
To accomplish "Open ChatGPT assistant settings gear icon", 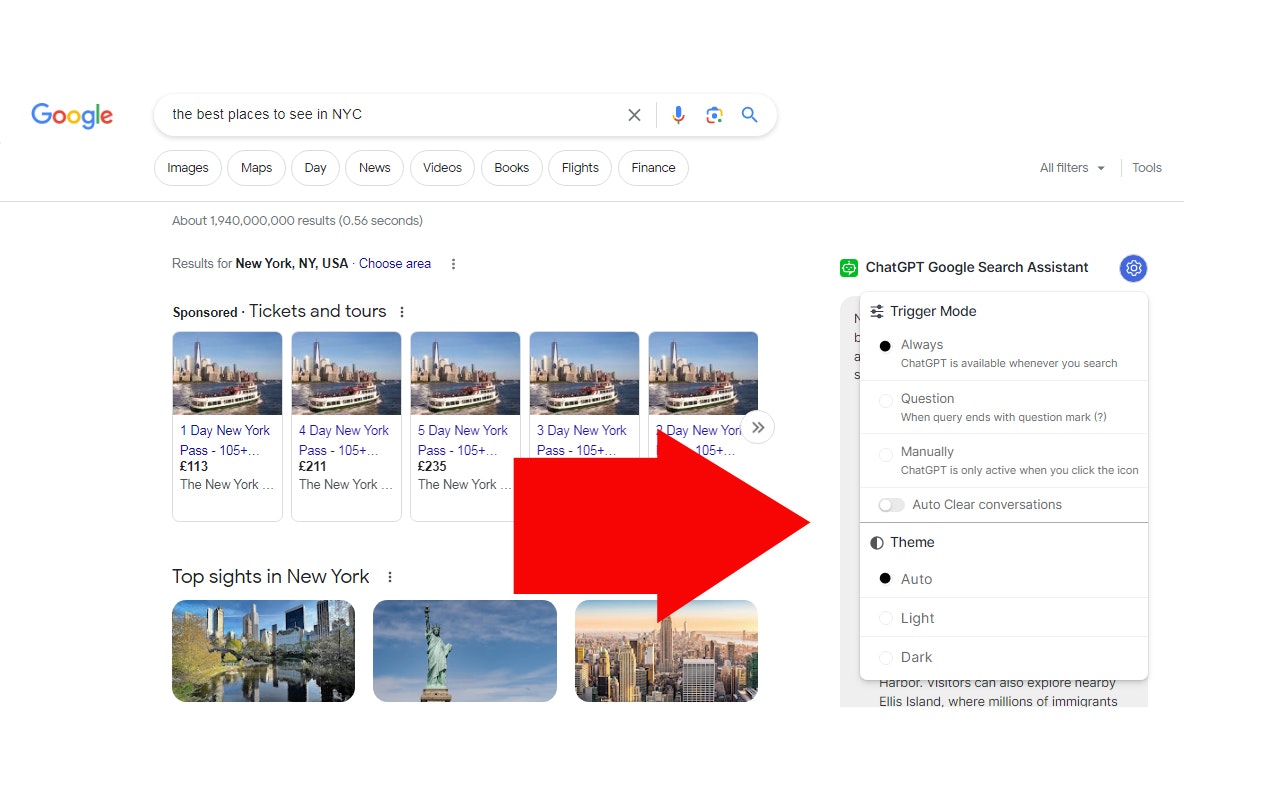I will (x=1133, y=268).
